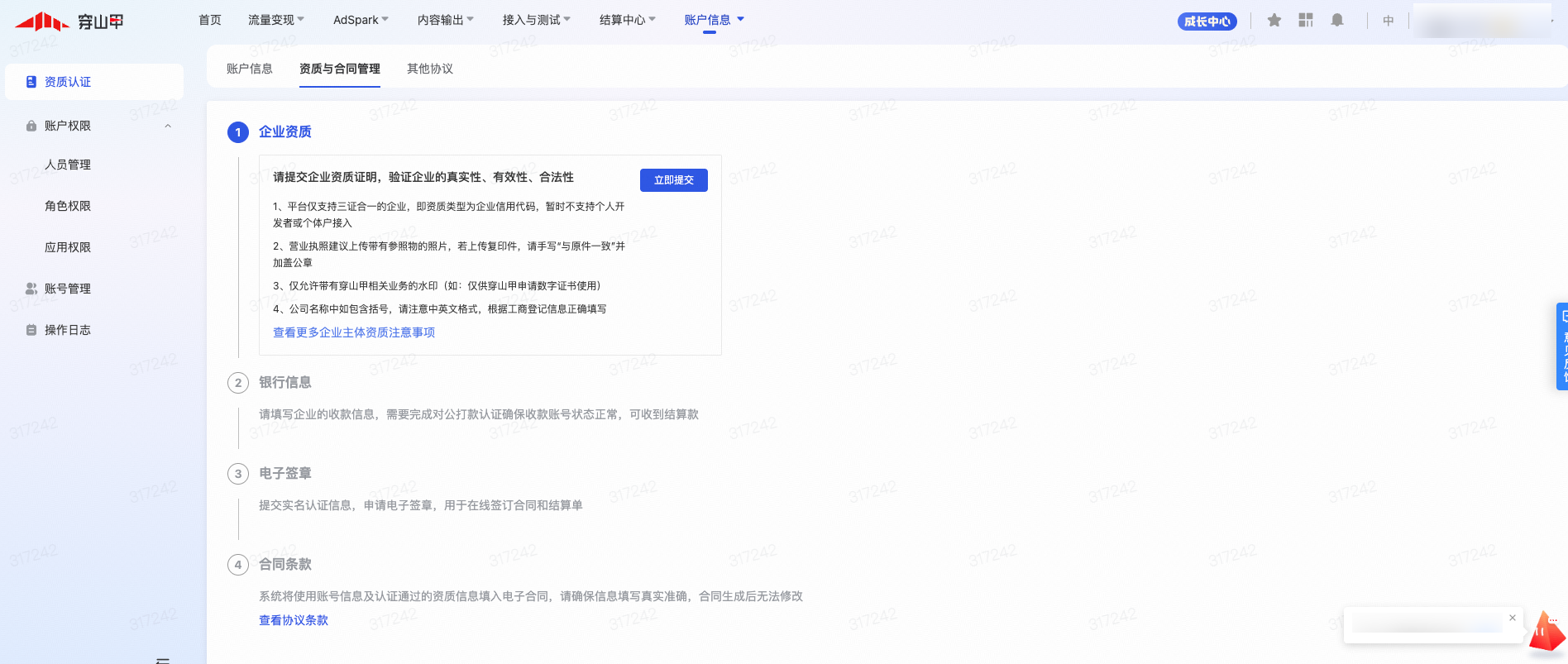Switch to the 账户信息 tab

pos(250,69)
